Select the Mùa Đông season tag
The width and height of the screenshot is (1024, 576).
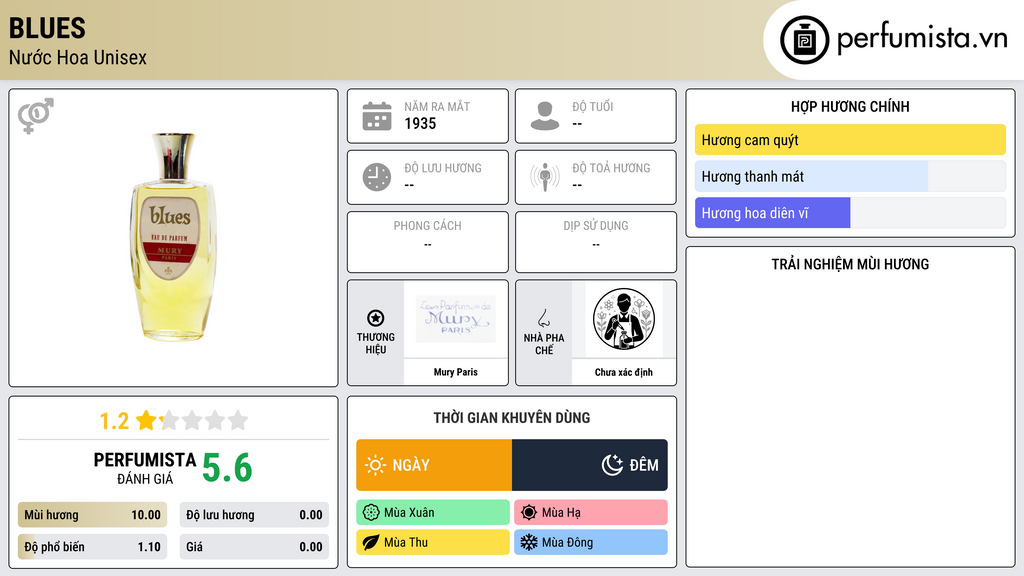pos(591,542)
